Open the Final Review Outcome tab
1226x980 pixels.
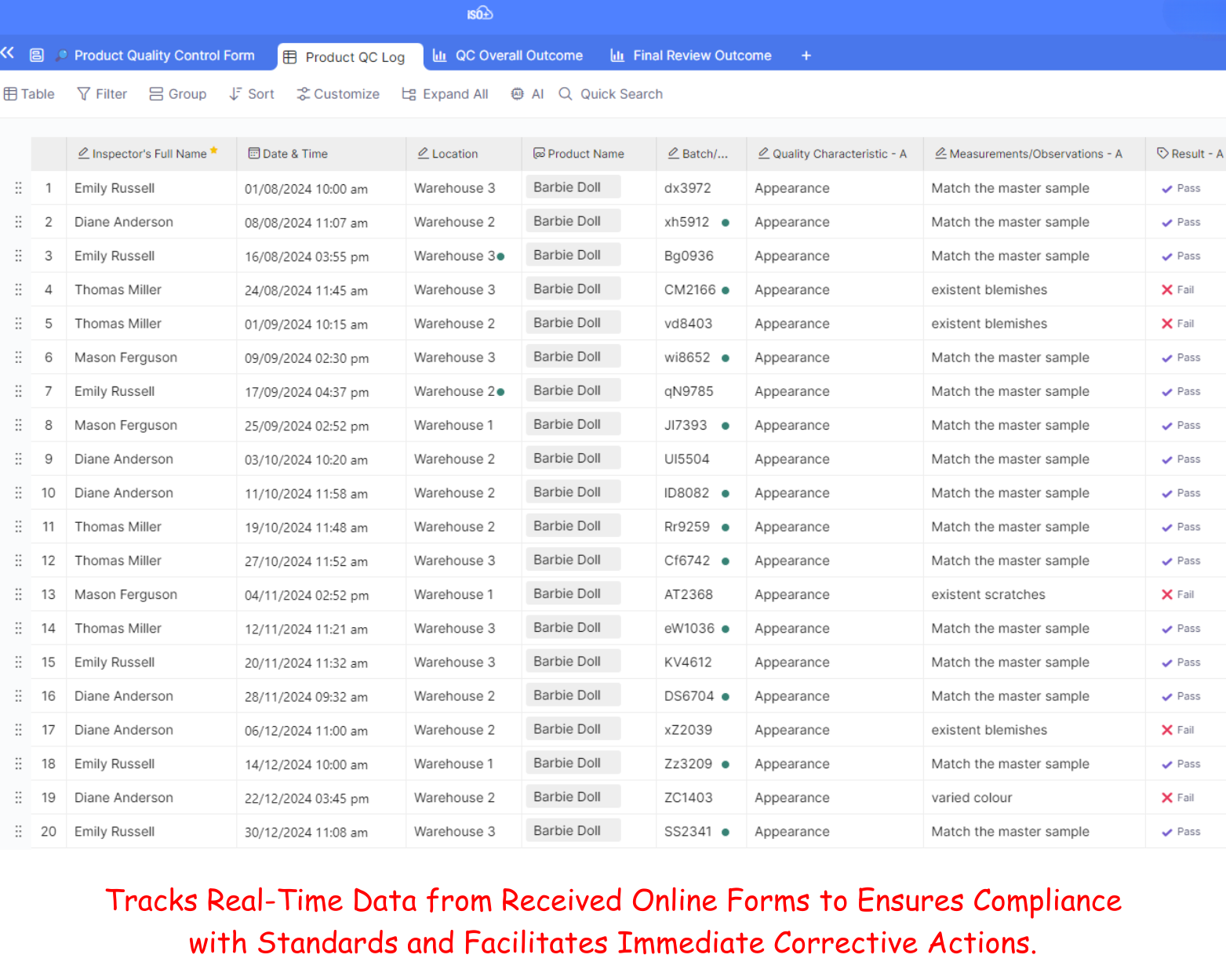click(x=692, y=56)
